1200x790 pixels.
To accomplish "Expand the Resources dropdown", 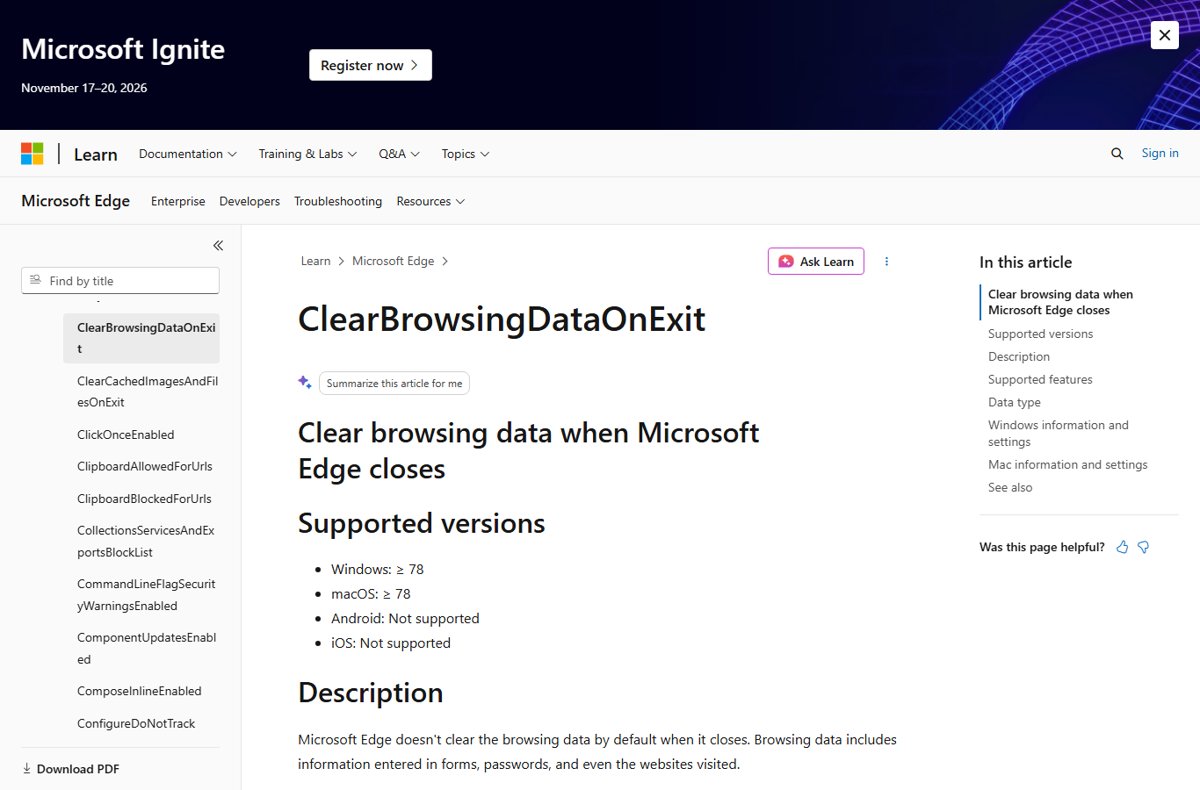I will point(431,201).
